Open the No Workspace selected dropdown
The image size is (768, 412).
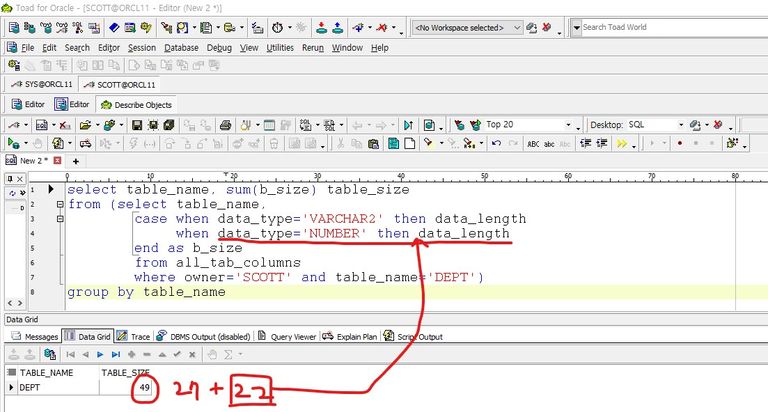(517, 28)
